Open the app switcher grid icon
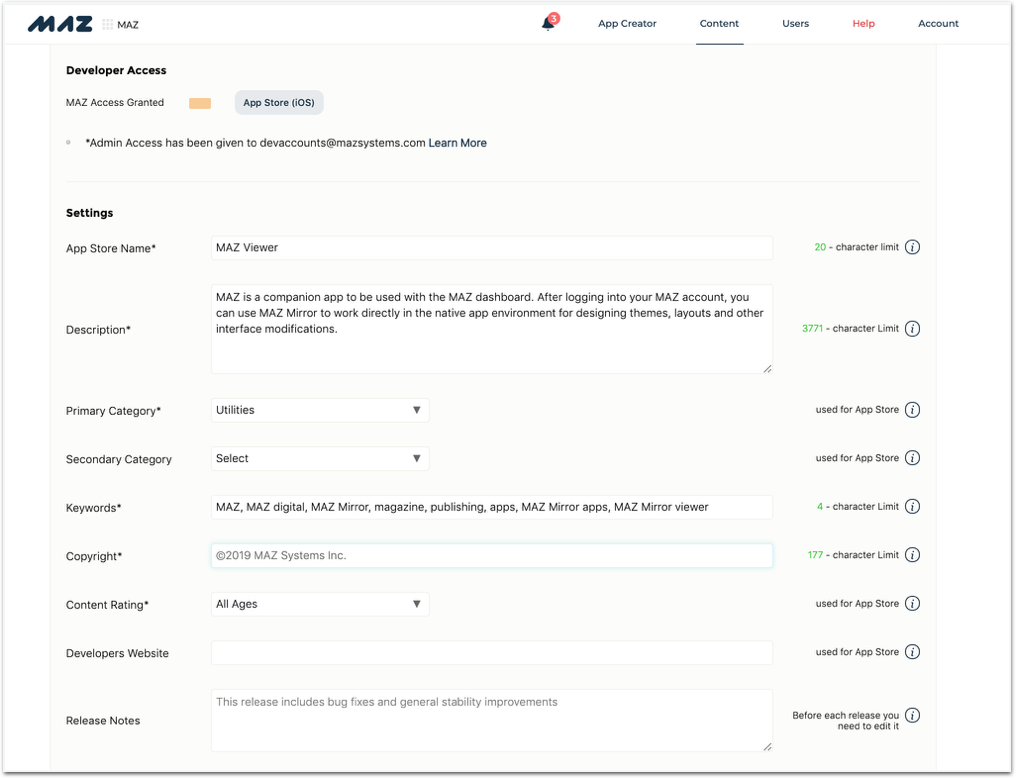The image size is (1016, 778). [108, 25]
